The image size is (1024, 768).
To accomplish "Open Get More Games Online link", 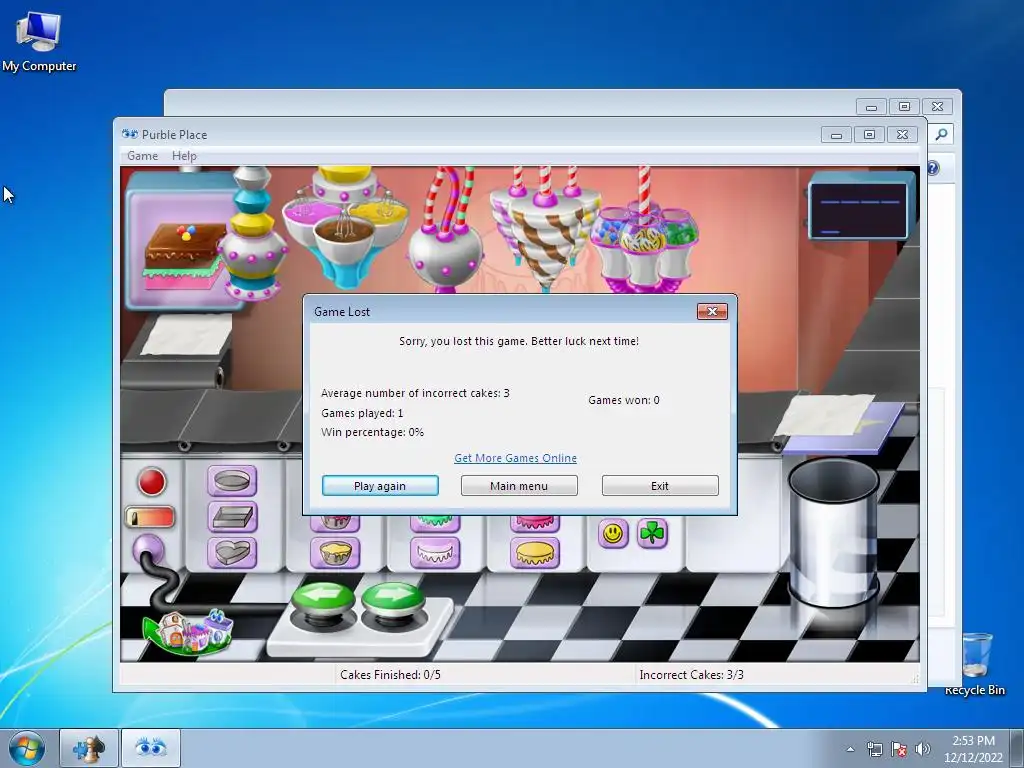I will click(x=515, y=458).
